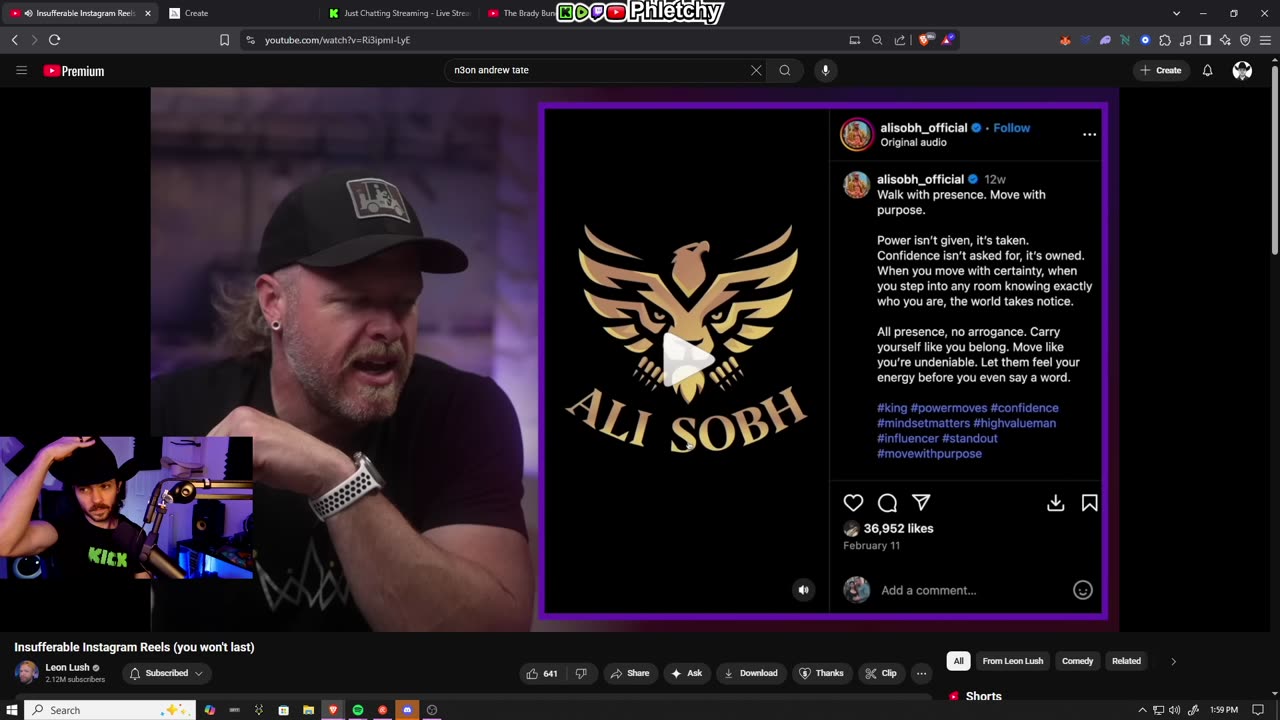
Task: Click the #highvalueman hashtag
Action: 1014,423
